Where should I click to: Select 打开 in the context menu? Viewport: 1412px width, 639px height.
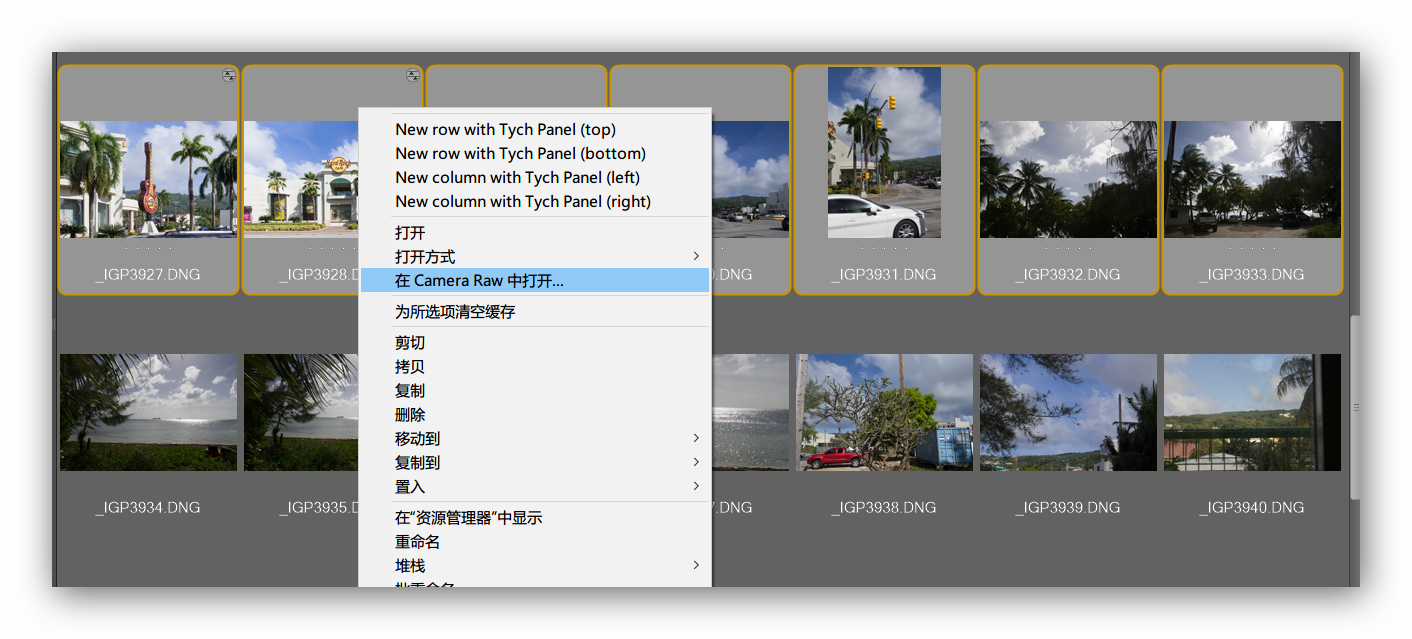(408, 232)
